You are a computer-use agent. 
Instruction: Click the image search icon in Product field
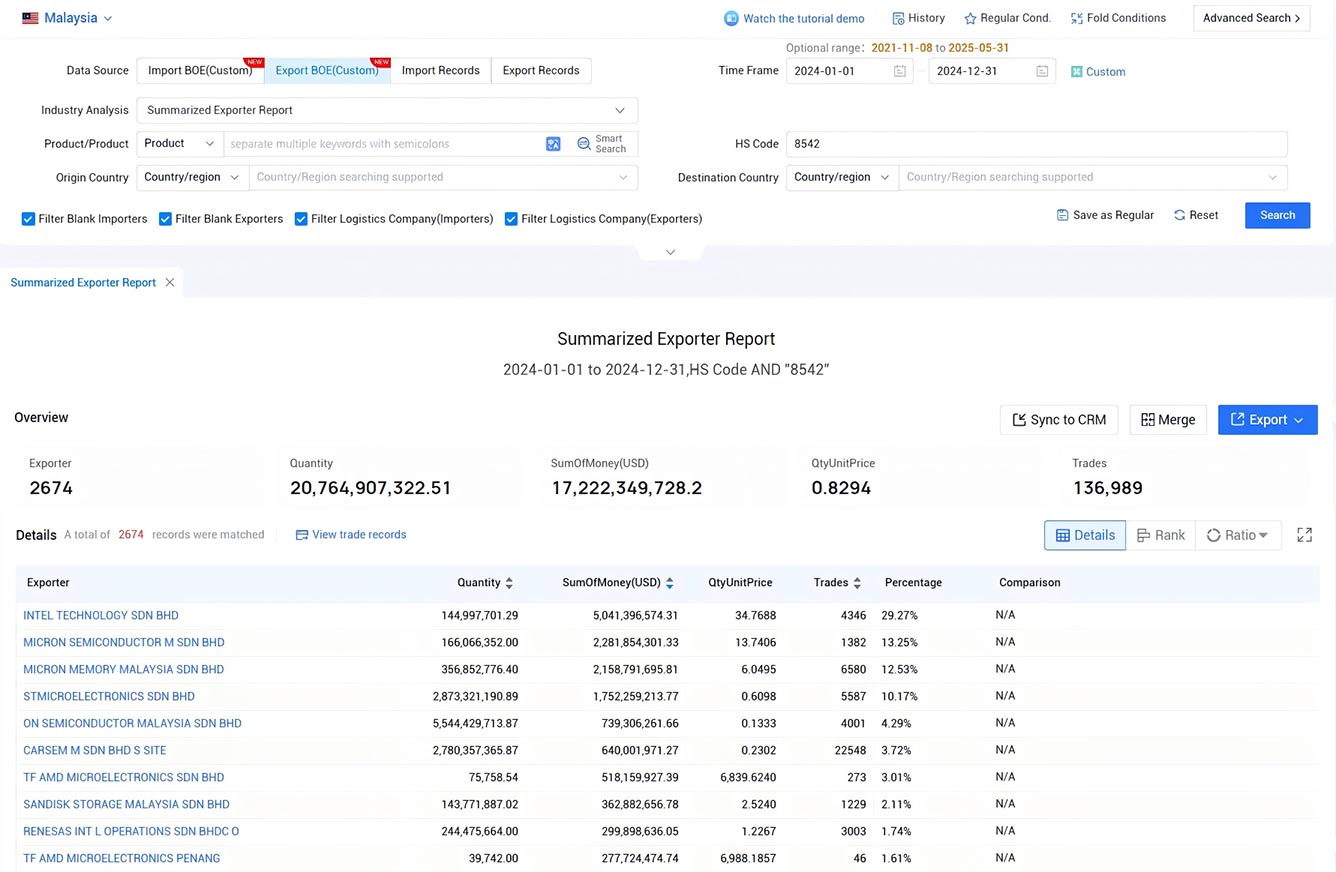click(x=553, y=144)
